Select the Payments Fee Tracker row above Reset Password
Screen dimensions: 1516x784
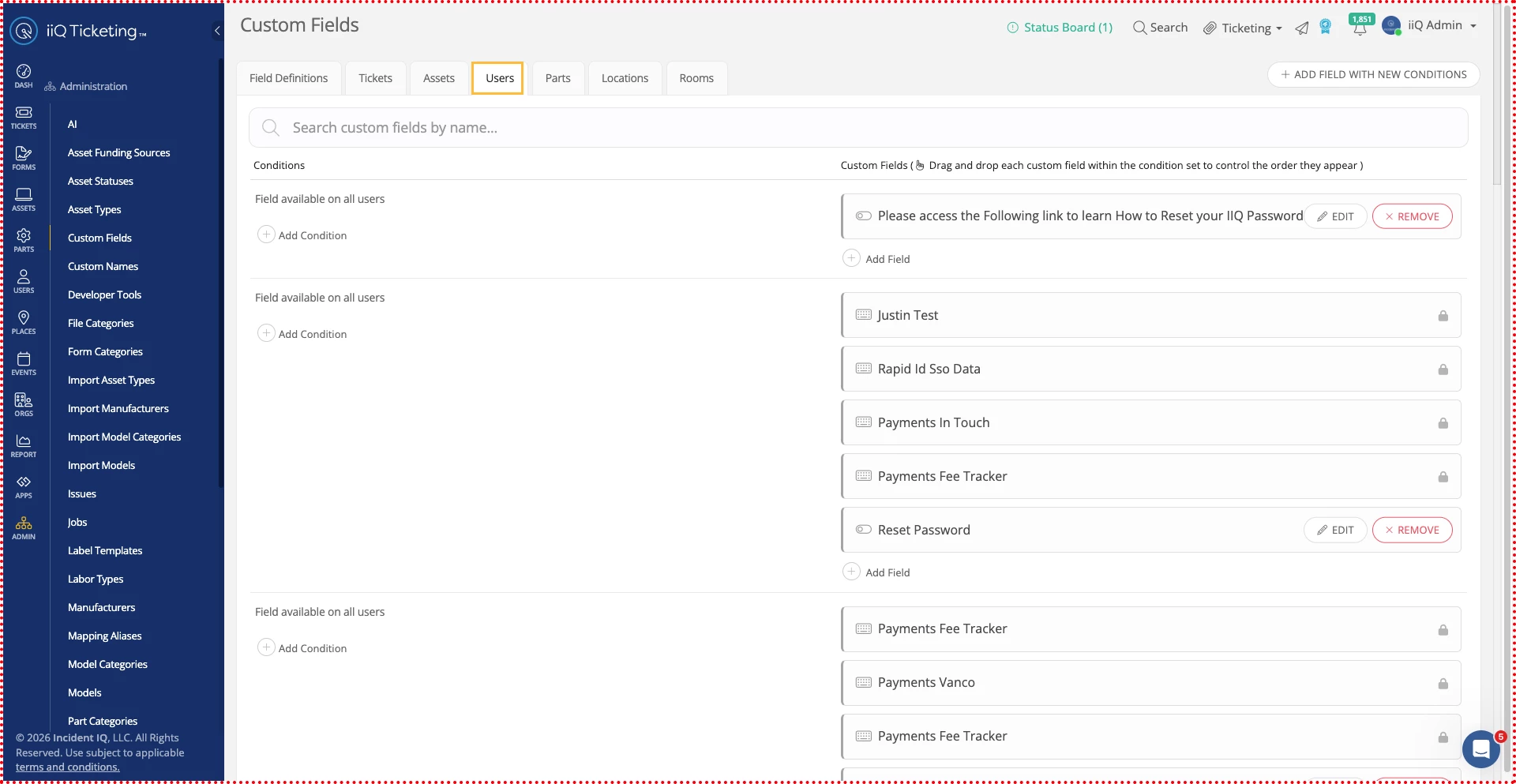[1151, 476]
